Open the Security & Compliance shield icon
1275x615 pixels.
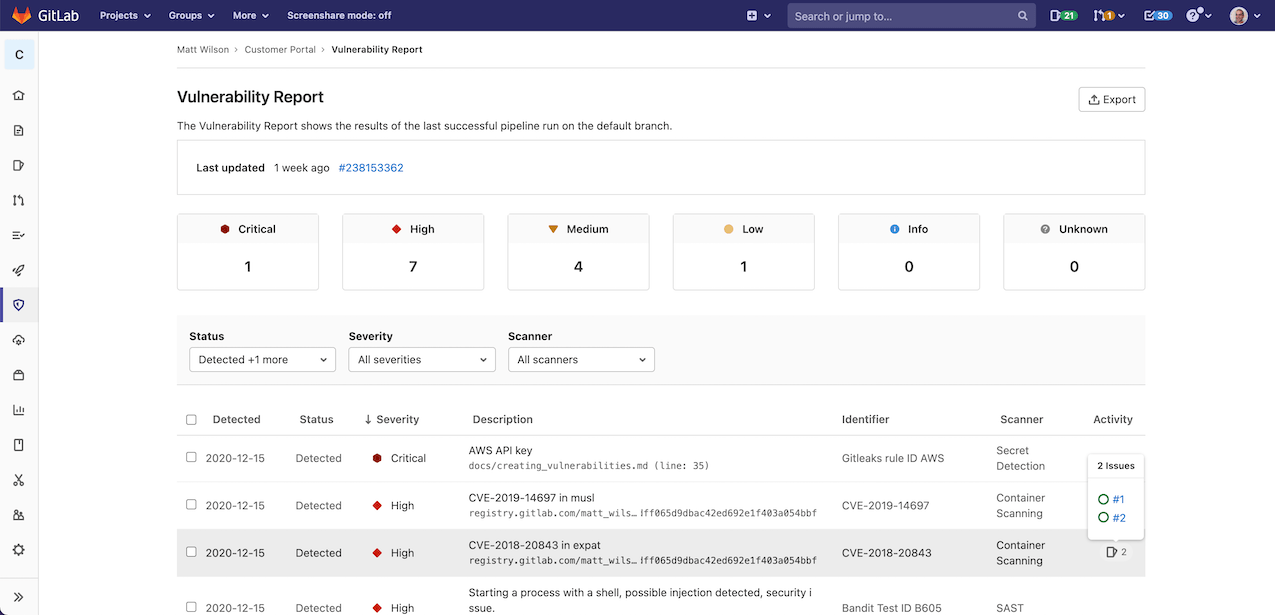[18, 305]
